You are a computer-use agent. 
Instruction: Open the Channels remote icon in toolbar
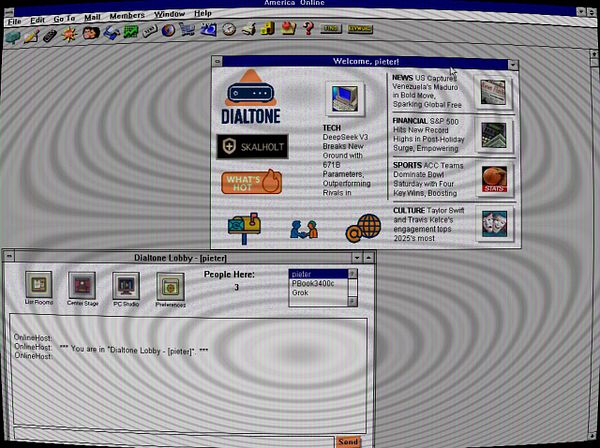coord(50,35)
